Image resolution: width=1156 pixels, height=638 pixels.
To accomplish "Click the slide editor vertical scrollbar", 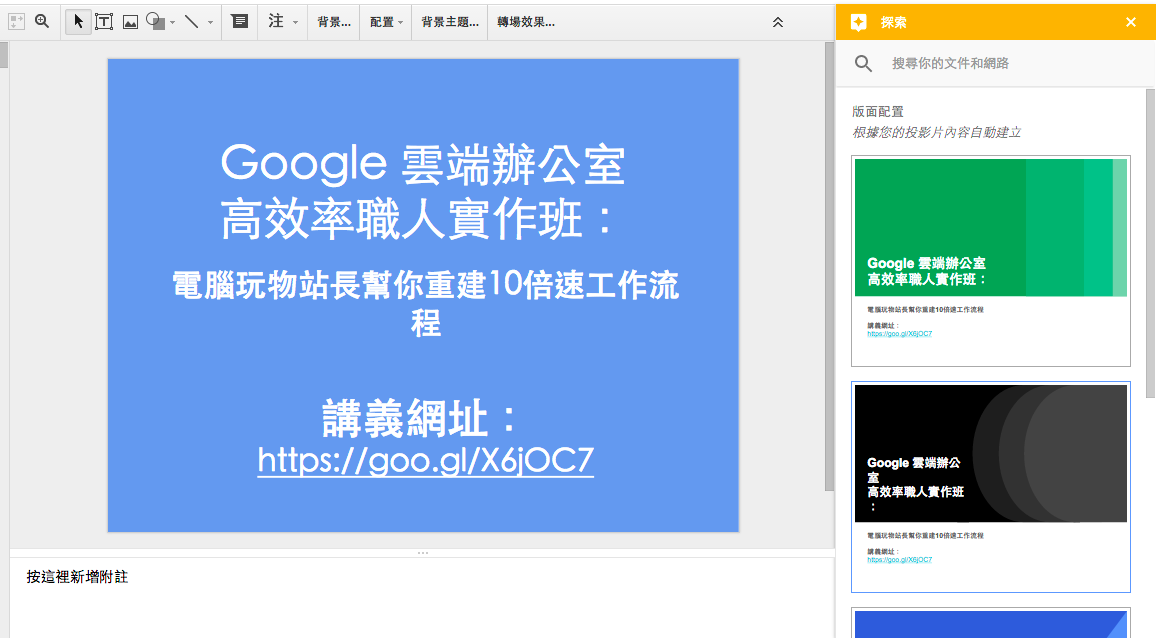I will [x=829, y=266].
